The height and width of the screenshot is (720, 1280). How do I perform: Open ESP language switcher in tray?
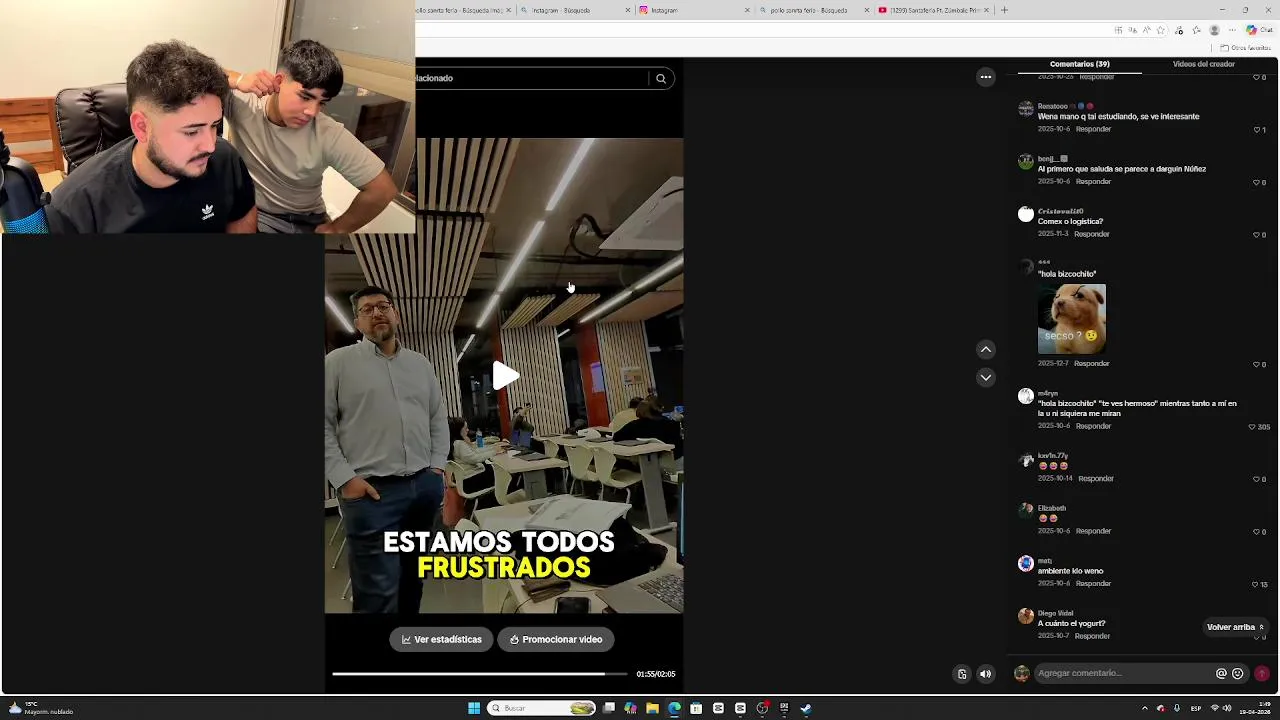tap(1196, 708)
